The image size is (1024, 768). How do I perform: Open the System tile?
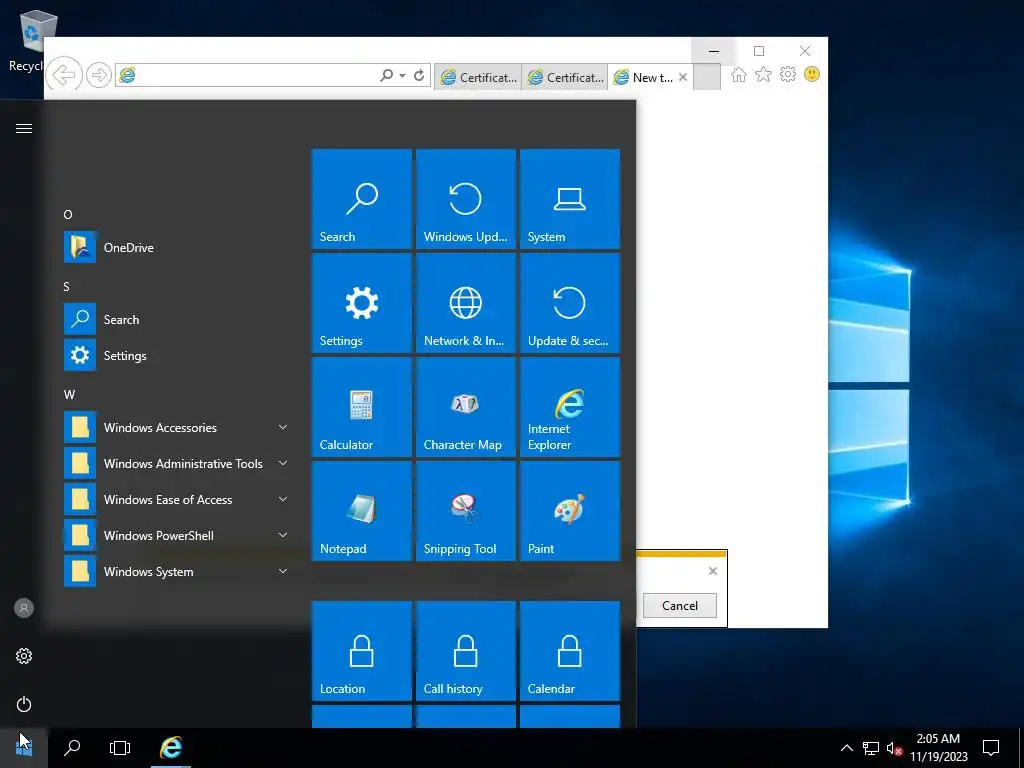[569, 199]
